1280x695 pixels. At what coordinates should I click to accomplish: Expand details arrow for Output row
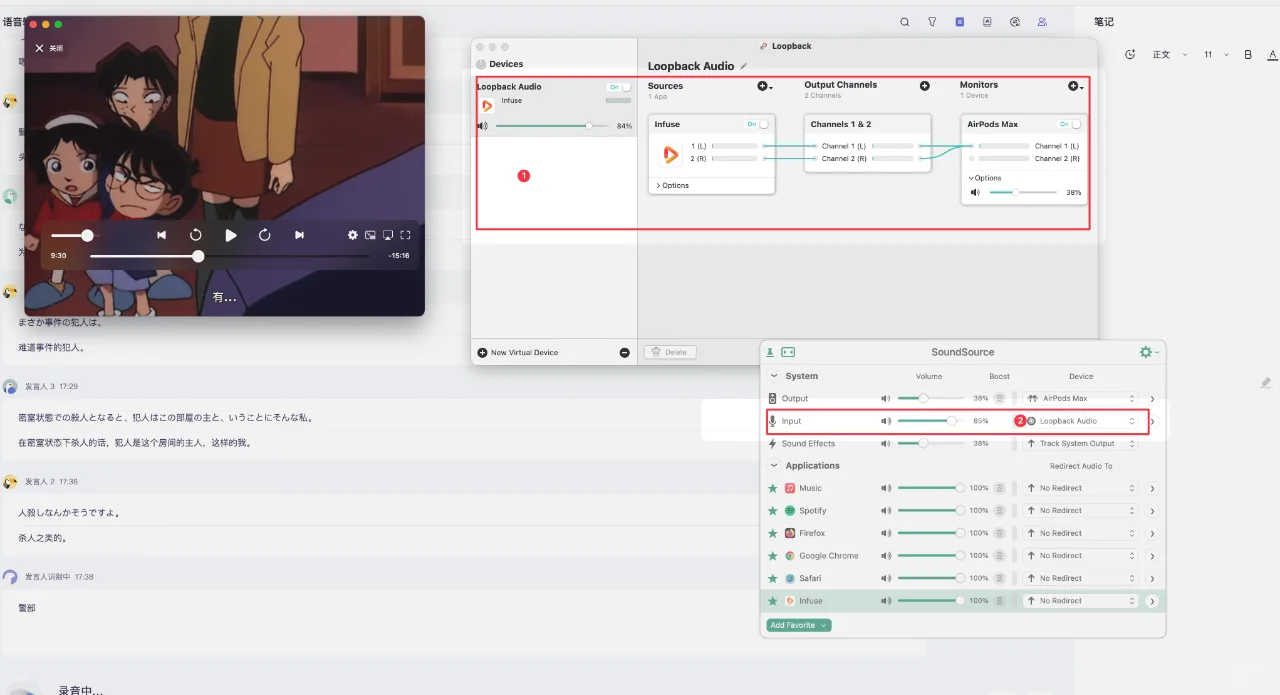tap(1152, 398)
